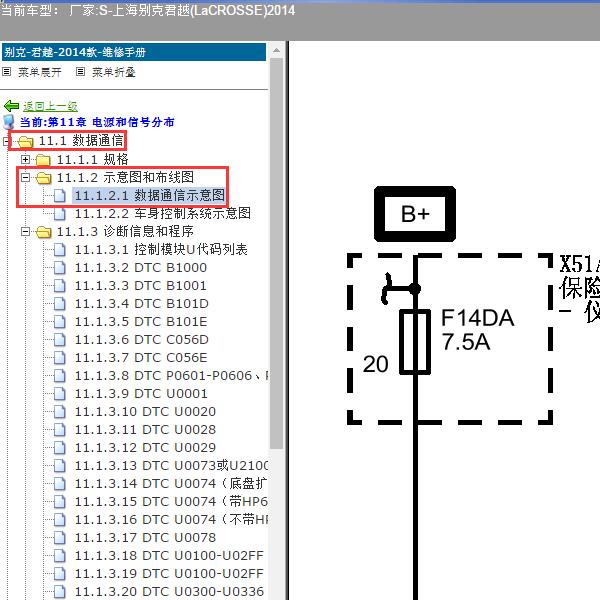This screenshot has height=600, width=600.
Task: Open 11.1.3.5 DTC B101E page
Action: click(141, 321)
